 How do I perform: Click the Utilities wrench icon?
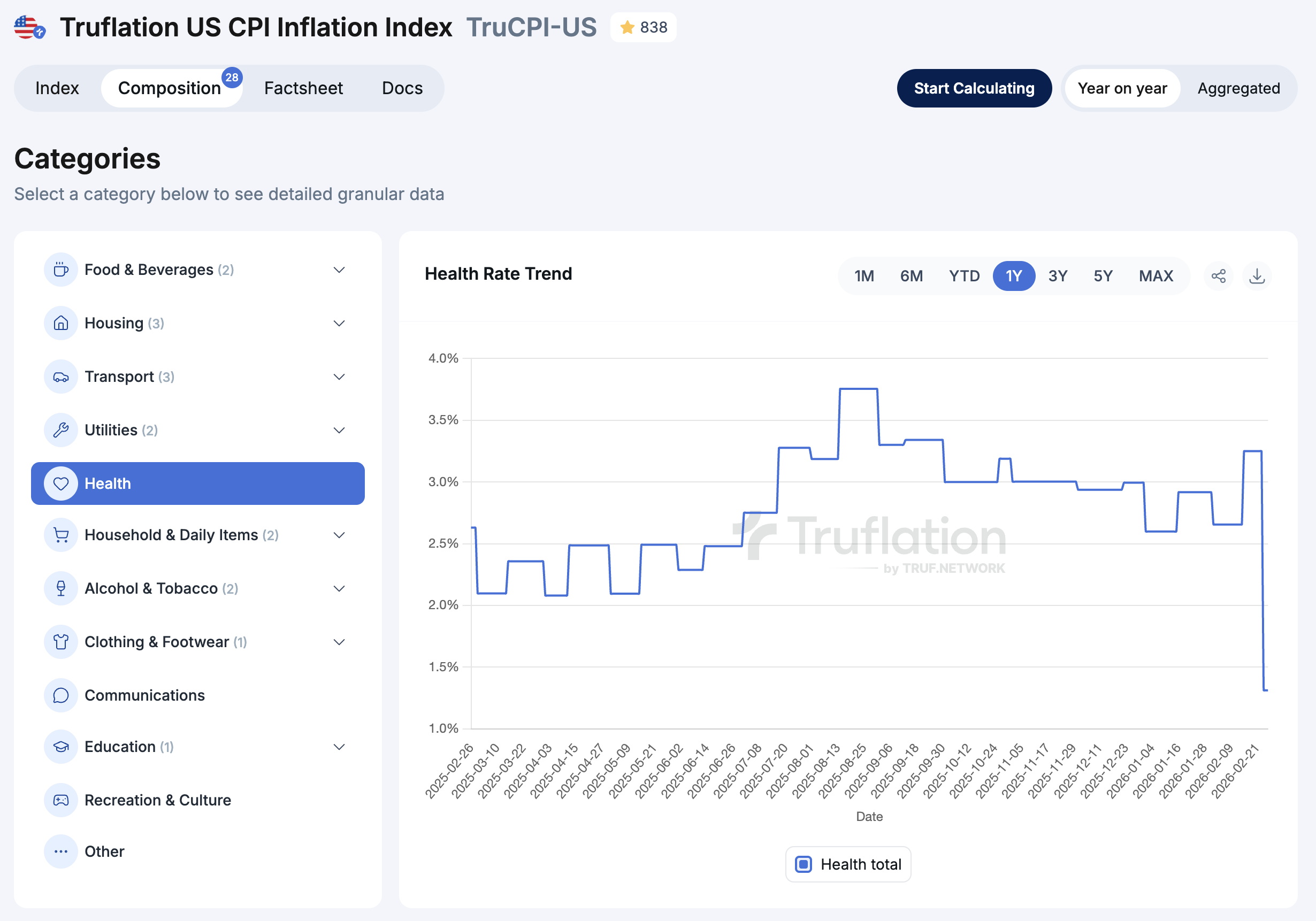61,430
